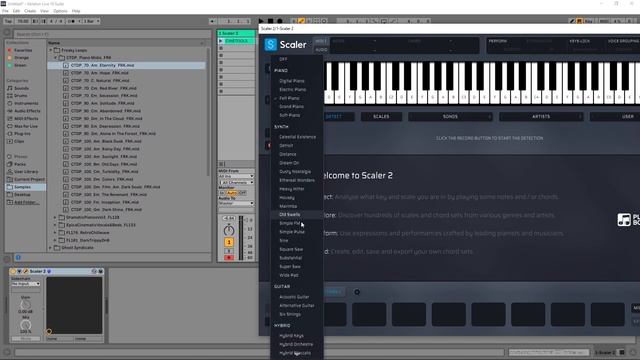The width and height of the screenshot is (640, 360).
Task: Select the Am Eternity midi file
Action: point(127,65)
